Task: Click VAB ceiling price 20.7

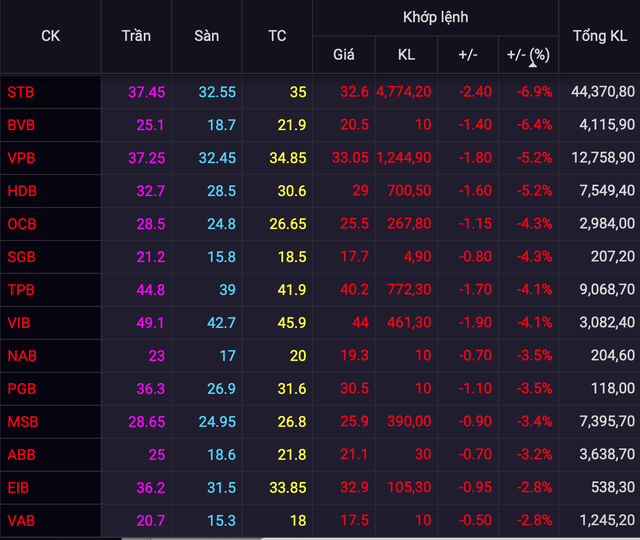Action: 149,521
